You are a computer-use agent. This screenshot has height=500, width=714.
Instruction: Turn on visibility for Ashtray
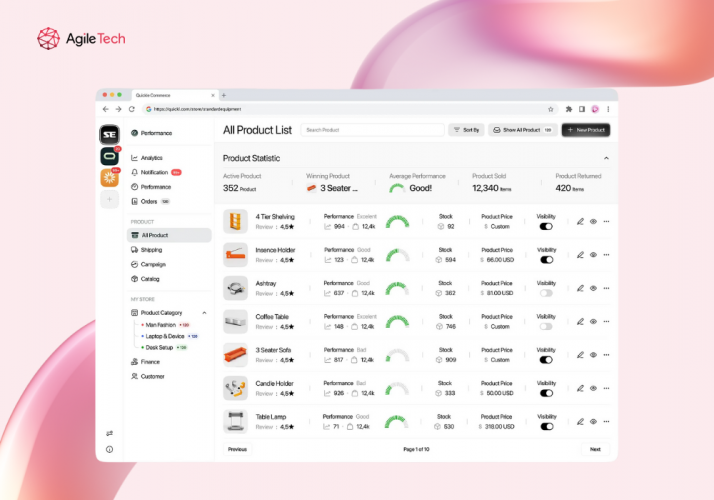click(x=546, y=293)
